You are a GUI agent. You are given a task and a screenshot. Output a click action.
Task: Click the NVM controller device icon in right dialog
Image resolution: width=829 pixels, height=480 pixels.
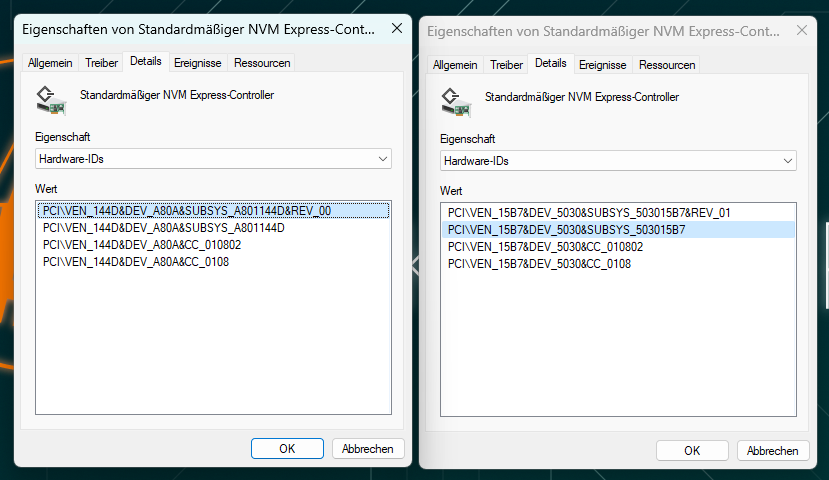(456, 103)
